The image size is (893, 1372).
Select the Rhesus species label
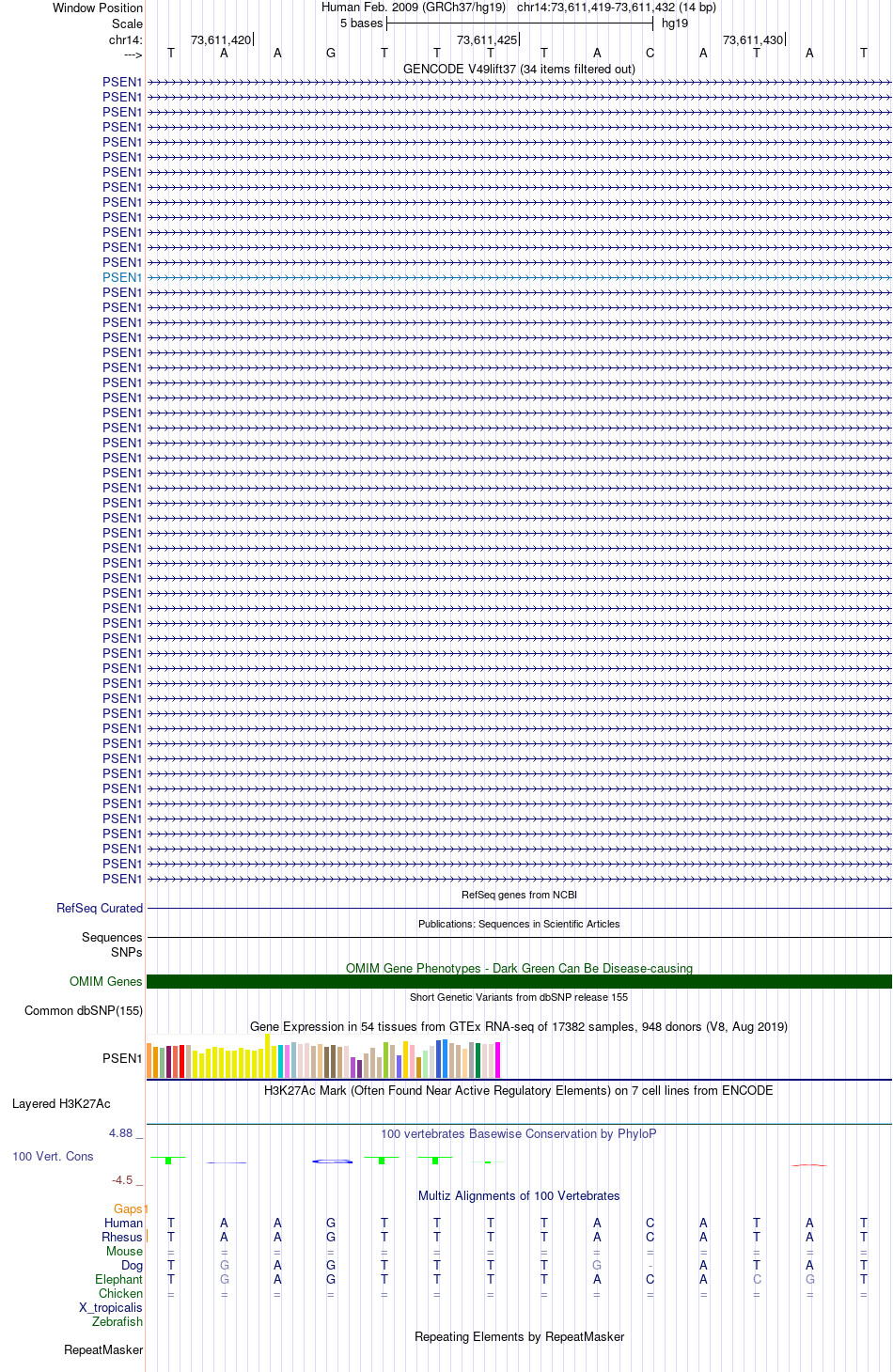tap(122, 1237)
